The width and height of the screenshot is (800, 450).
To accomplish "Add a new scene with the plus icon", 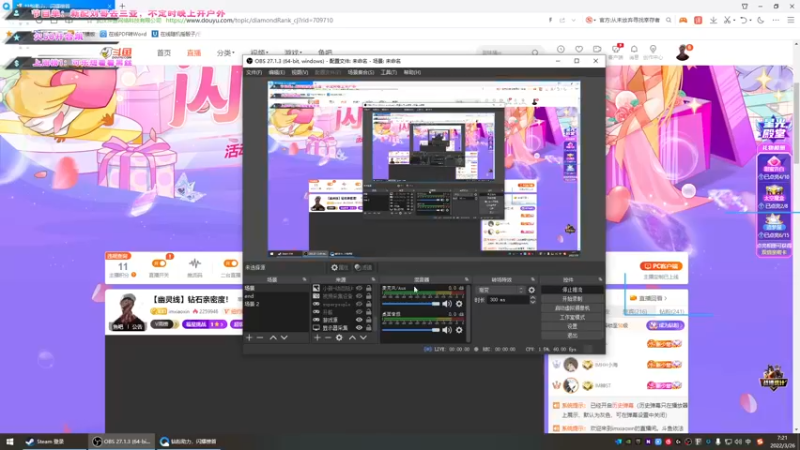I will 249,338.
